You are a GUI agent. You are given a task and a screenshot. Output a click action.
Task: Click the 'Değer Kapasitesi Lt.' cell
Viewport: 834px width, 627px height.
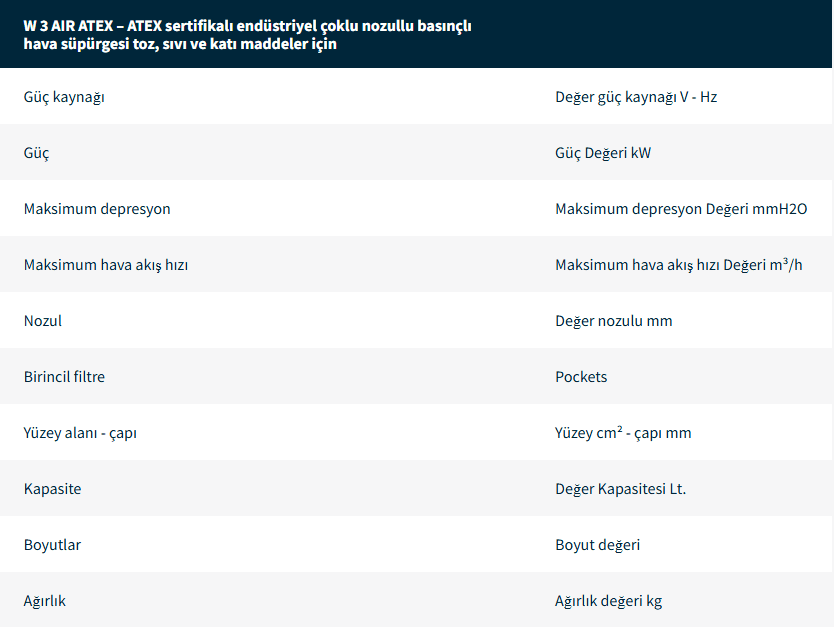point(620,489)
